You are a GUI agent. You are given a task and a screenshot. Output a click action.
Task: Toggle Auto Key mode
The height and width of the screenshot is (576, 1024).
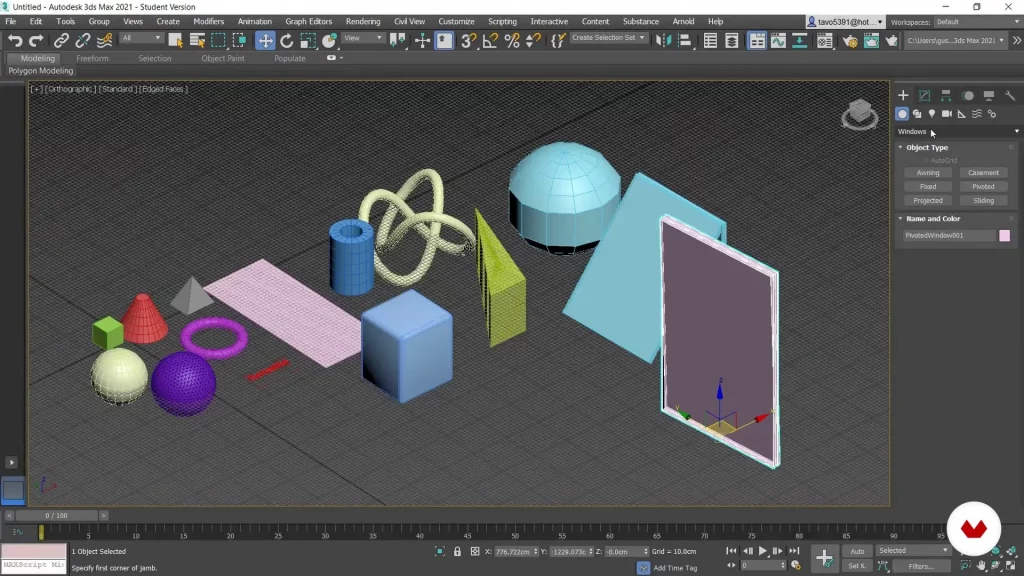tap(857, 551)
